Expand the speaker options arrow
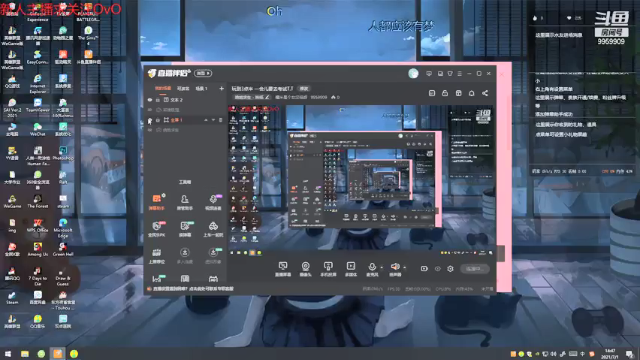This screenshot has height=360, width=640. click(x=404, y=268)
